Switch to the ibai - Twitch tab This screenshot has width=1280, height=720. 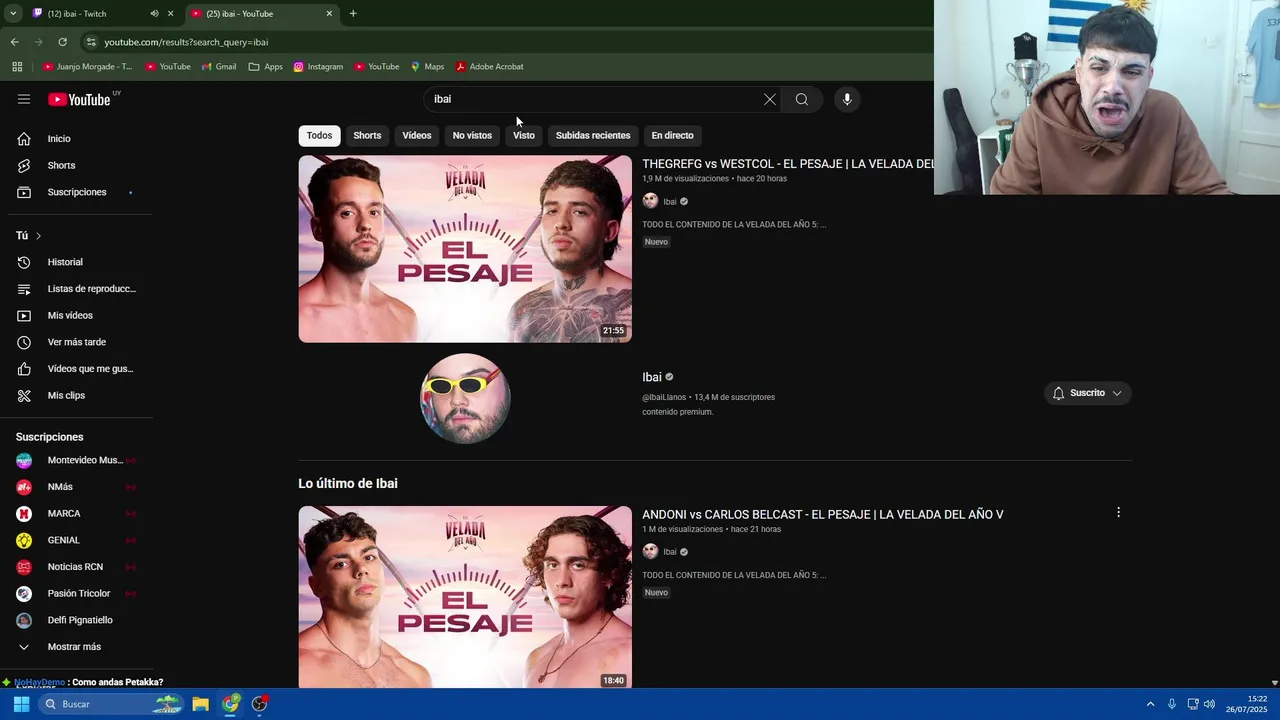click(90, 14)
